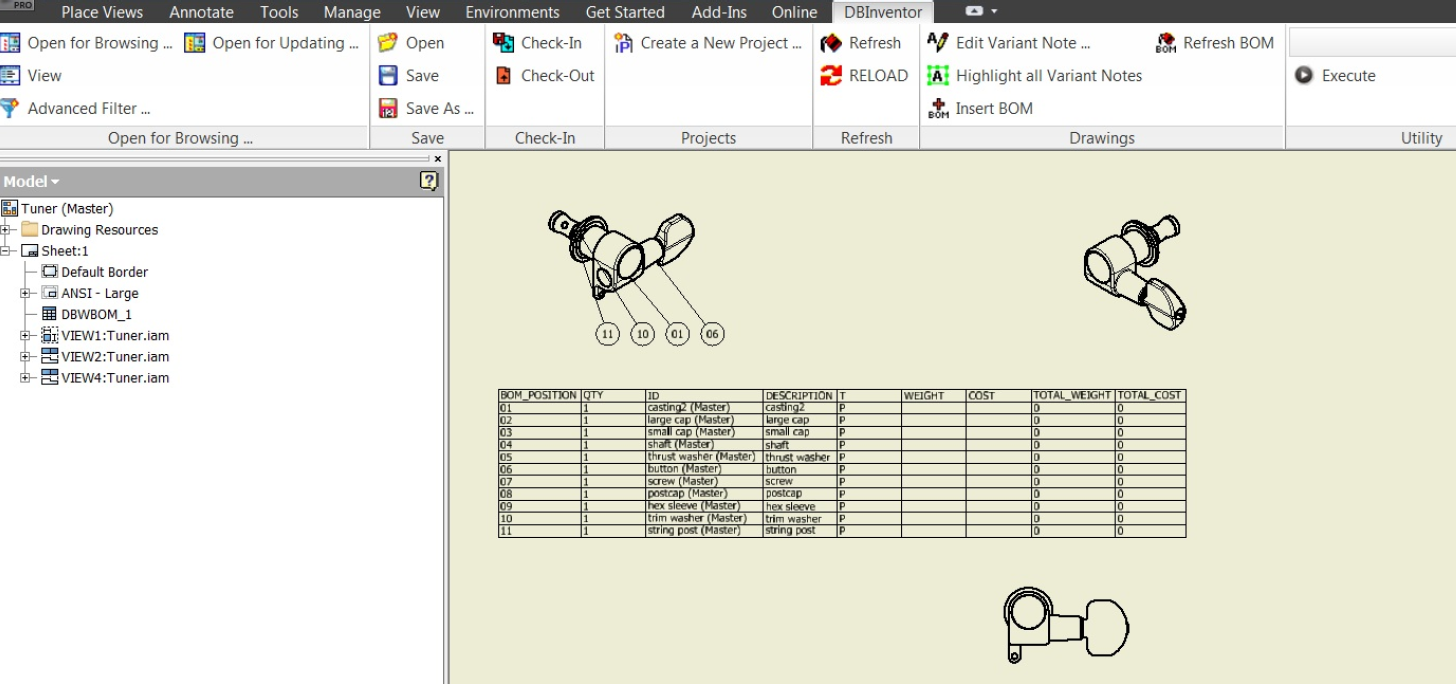Screen dimensions: 1456x684
Task: Close the Model browser panel
Action: click(437, 159)
